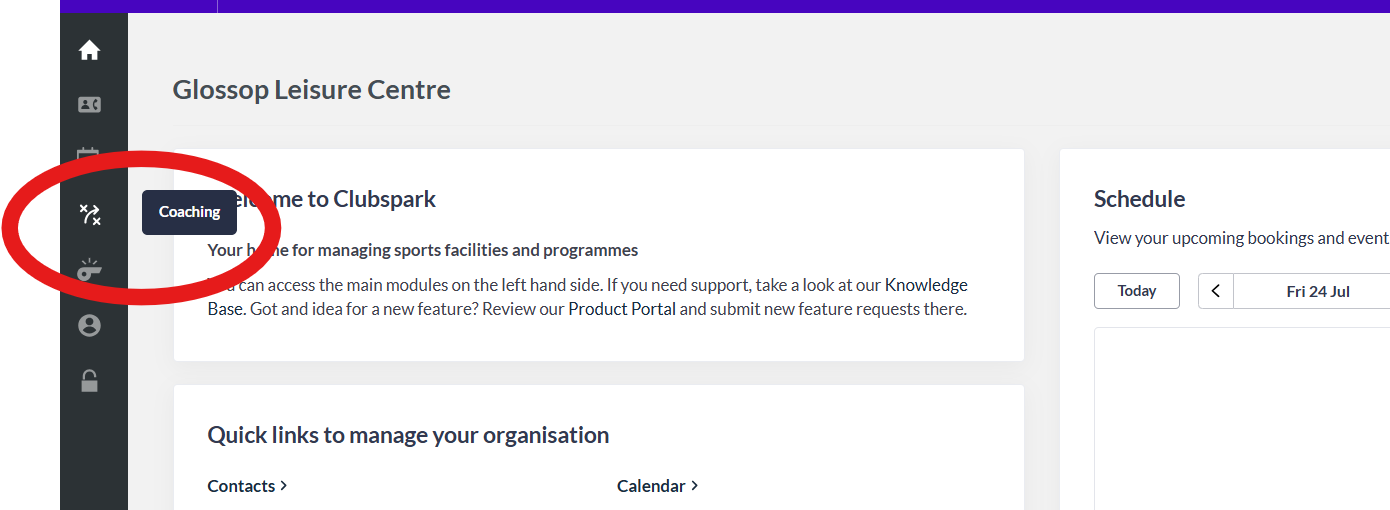Follow the Contacts quick link
This screenshot has height=510, width=1390.
click(x=241, y=486)
